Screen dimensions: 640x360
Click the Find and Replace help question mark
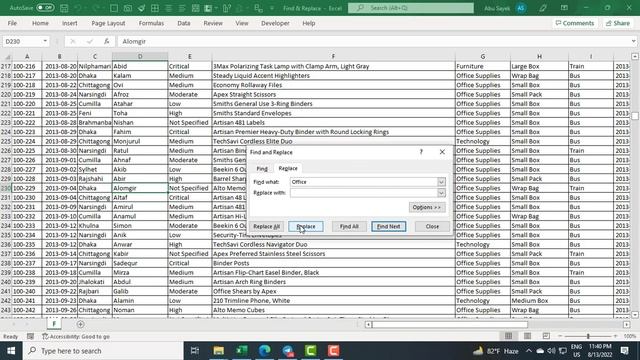click(x=421, y=152)
